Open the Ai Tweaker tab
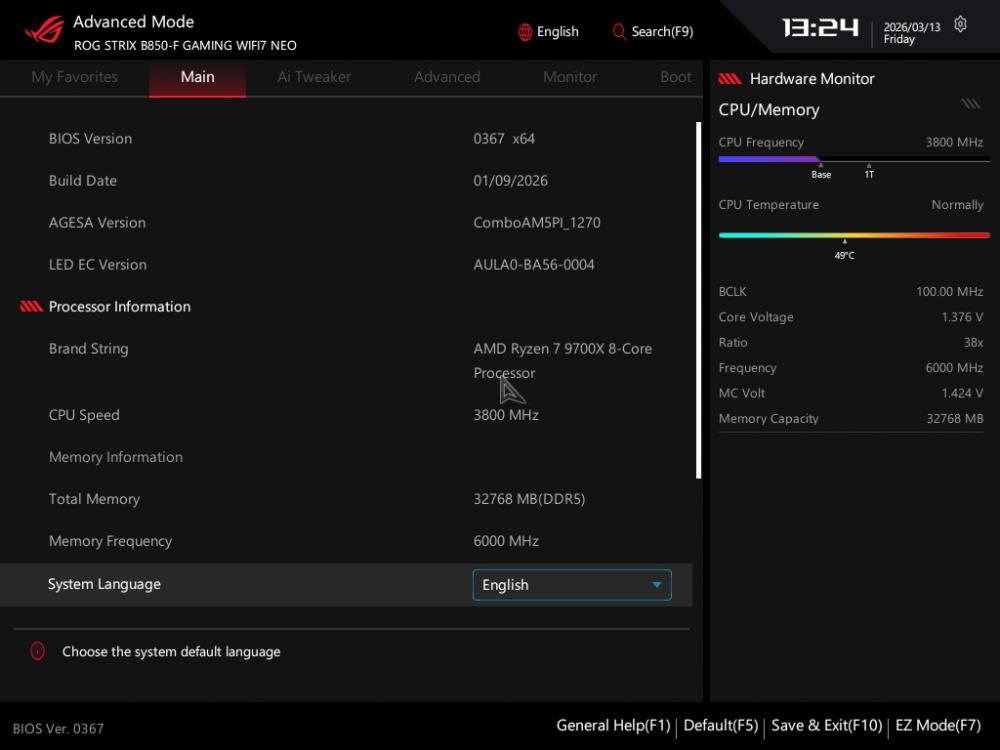Viewport: 1000px width, 750px height. tap(314, 77)
